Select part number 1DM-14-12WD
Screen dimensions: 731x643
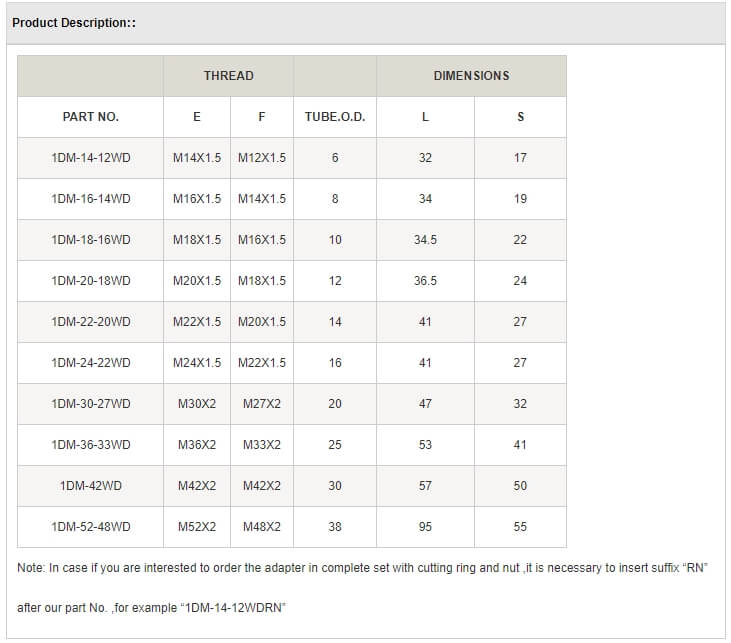click(90, 158)
